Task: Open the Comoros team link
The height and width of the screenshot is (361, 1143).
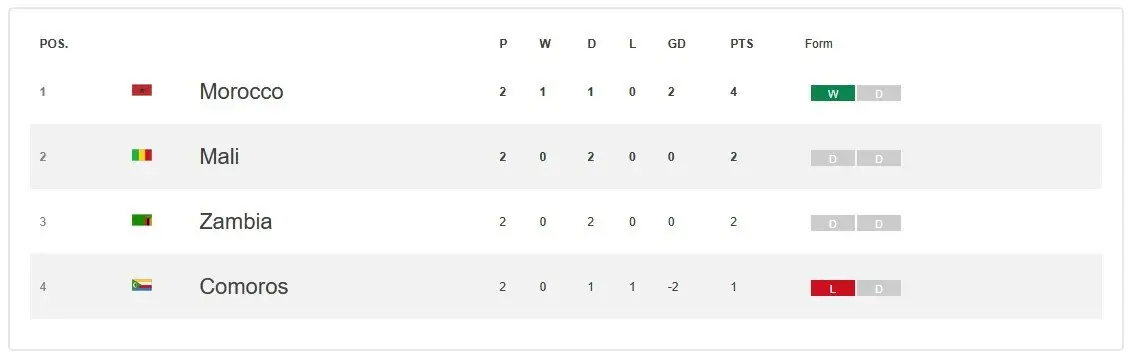Action: tap(243, 286)
